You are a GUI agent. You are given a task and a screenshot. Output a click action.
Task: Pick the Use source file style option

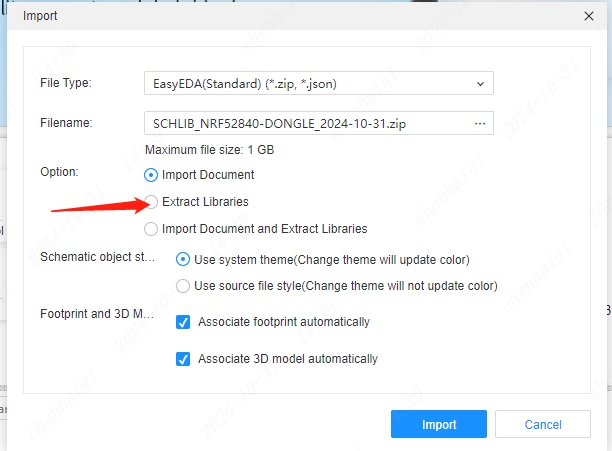pyautogui.click(x=183, y=286)
